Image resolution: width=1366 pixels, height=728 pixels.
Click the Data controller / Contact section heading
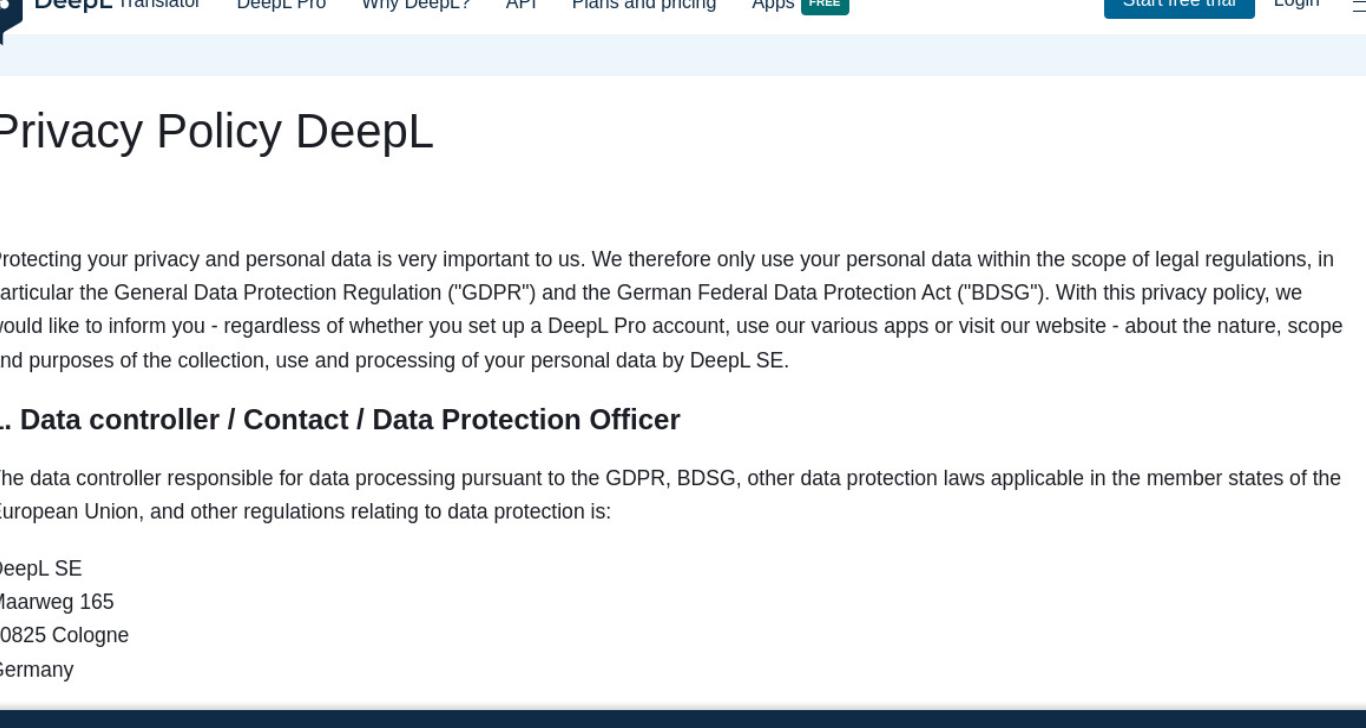(339, 419)
